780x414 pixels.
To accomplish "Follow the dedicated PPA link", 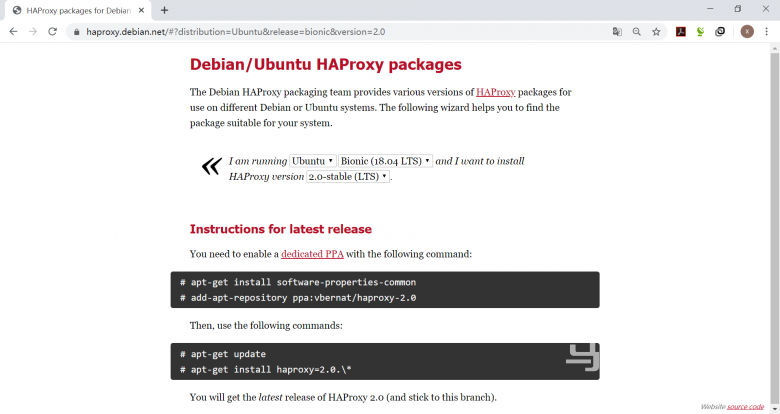I will point(312,254).
